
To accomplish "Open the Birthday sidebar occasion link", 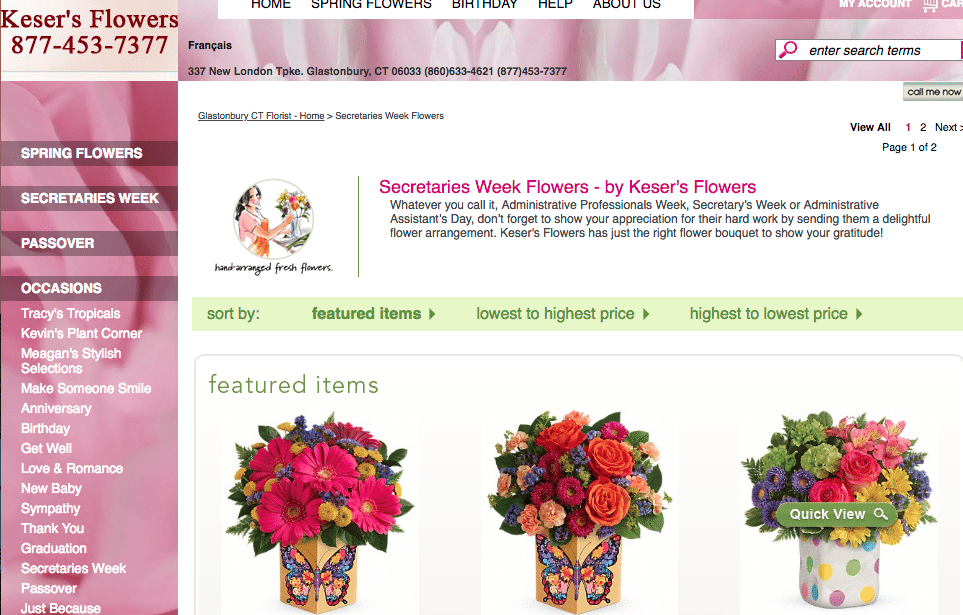I will [45, 428].
